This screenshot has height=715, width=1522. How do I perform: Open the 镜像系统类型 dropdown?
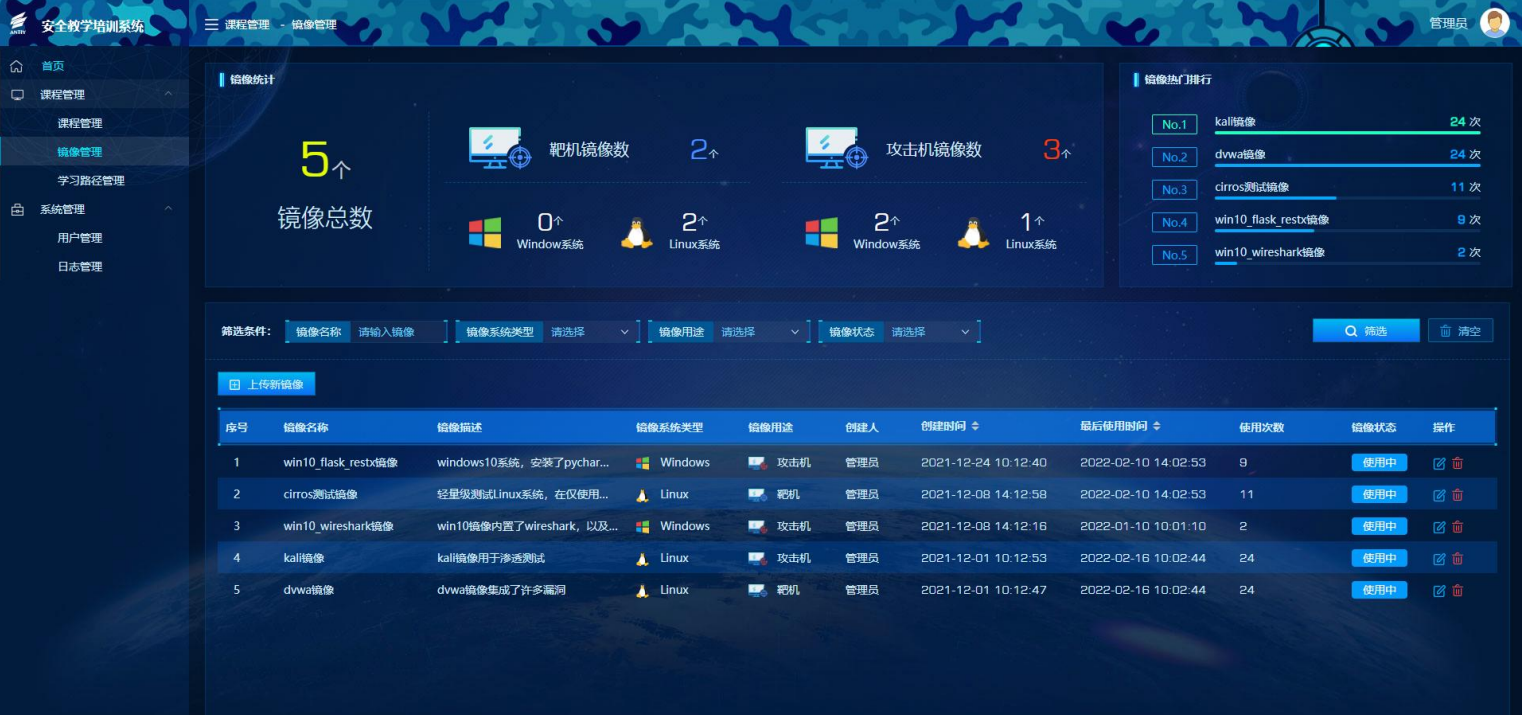591,330
